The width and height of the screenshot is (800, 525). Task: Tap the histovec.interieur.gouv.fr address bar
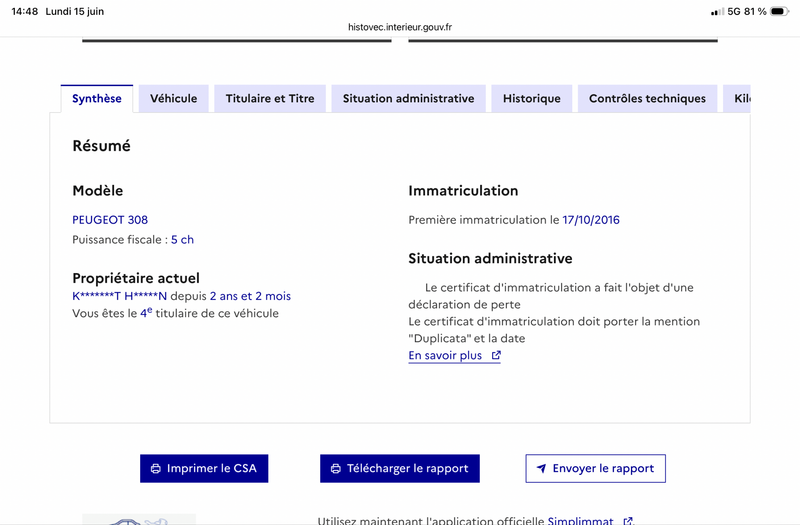coord(400,27)
